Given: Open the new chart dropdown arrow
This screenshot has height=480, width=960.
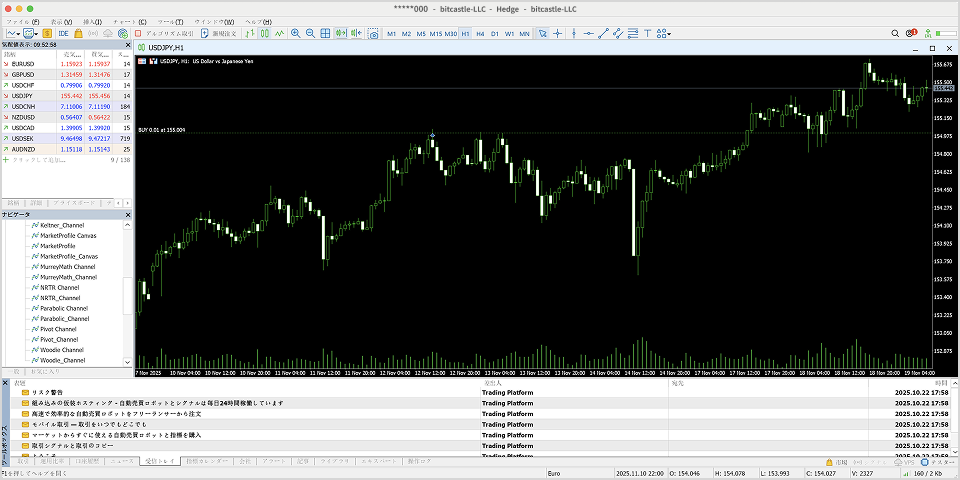Looking at the screenshot, I should 19,34.
